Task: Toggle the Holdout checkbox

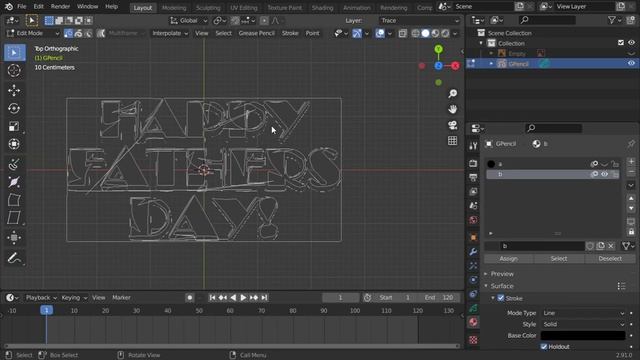Action: pyautogui.click(x=544, y=347)
